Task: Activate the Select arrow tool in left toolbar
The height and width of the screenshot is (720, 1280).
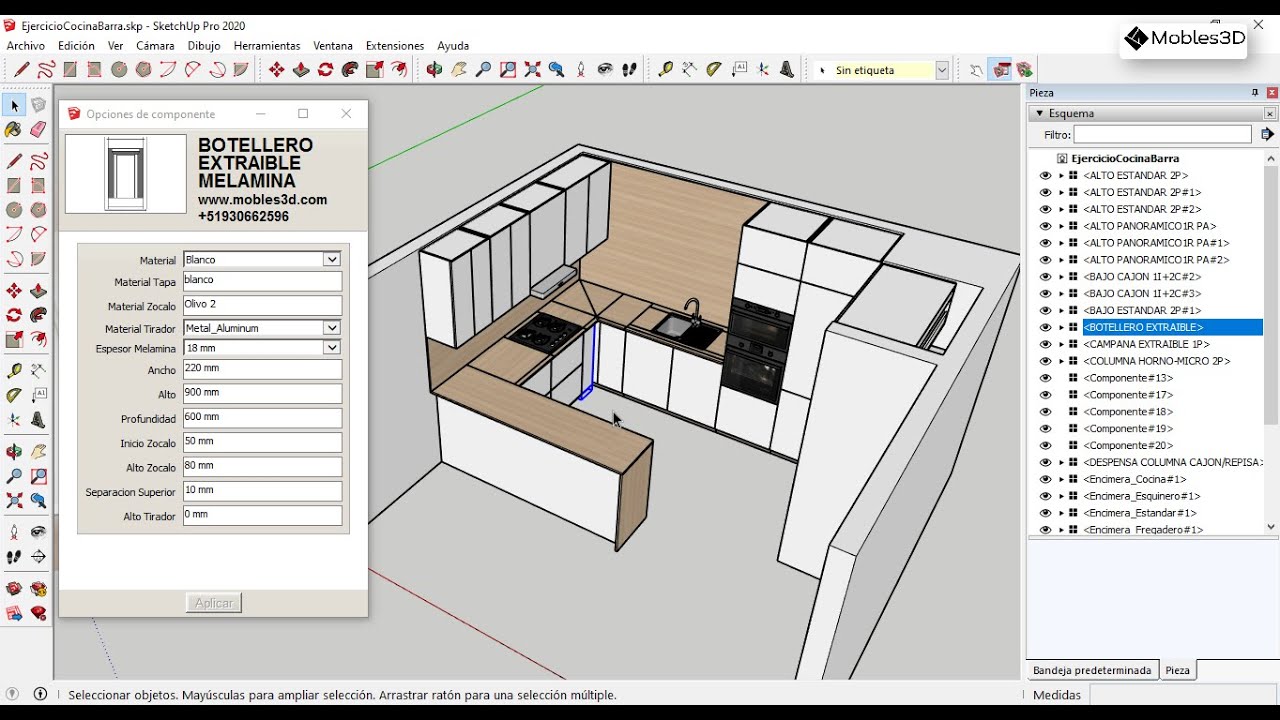Action: coord(14,105)
